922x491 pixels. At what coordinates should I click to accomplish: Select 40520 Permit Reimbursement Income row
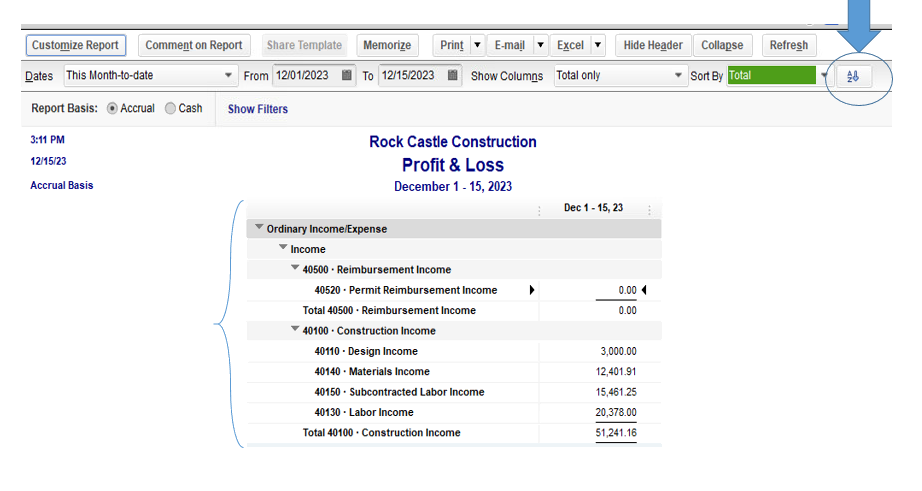[x=453, y=290]
